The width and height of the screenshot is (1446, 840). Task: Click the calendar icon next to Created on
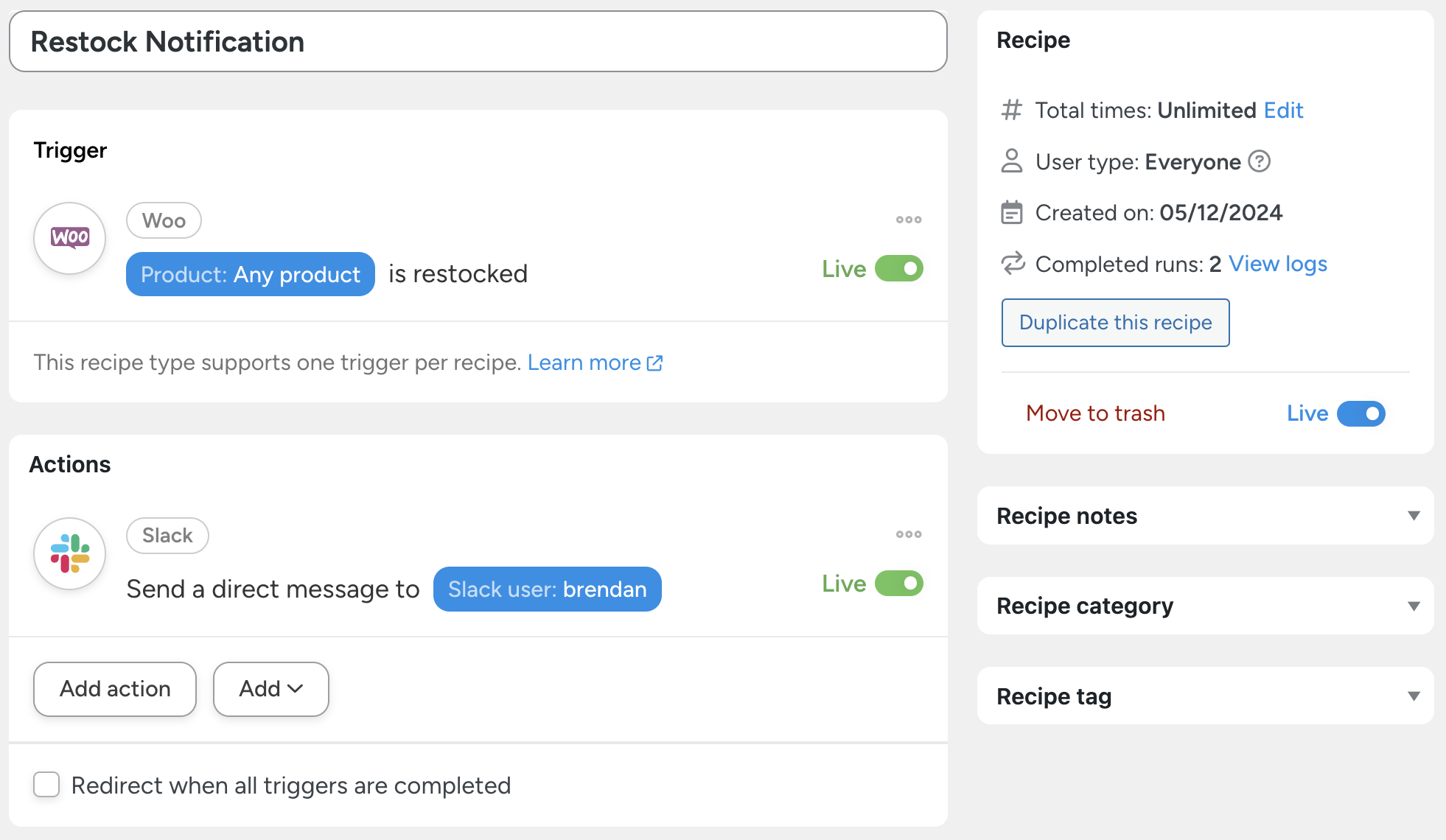click(1012, 213)
